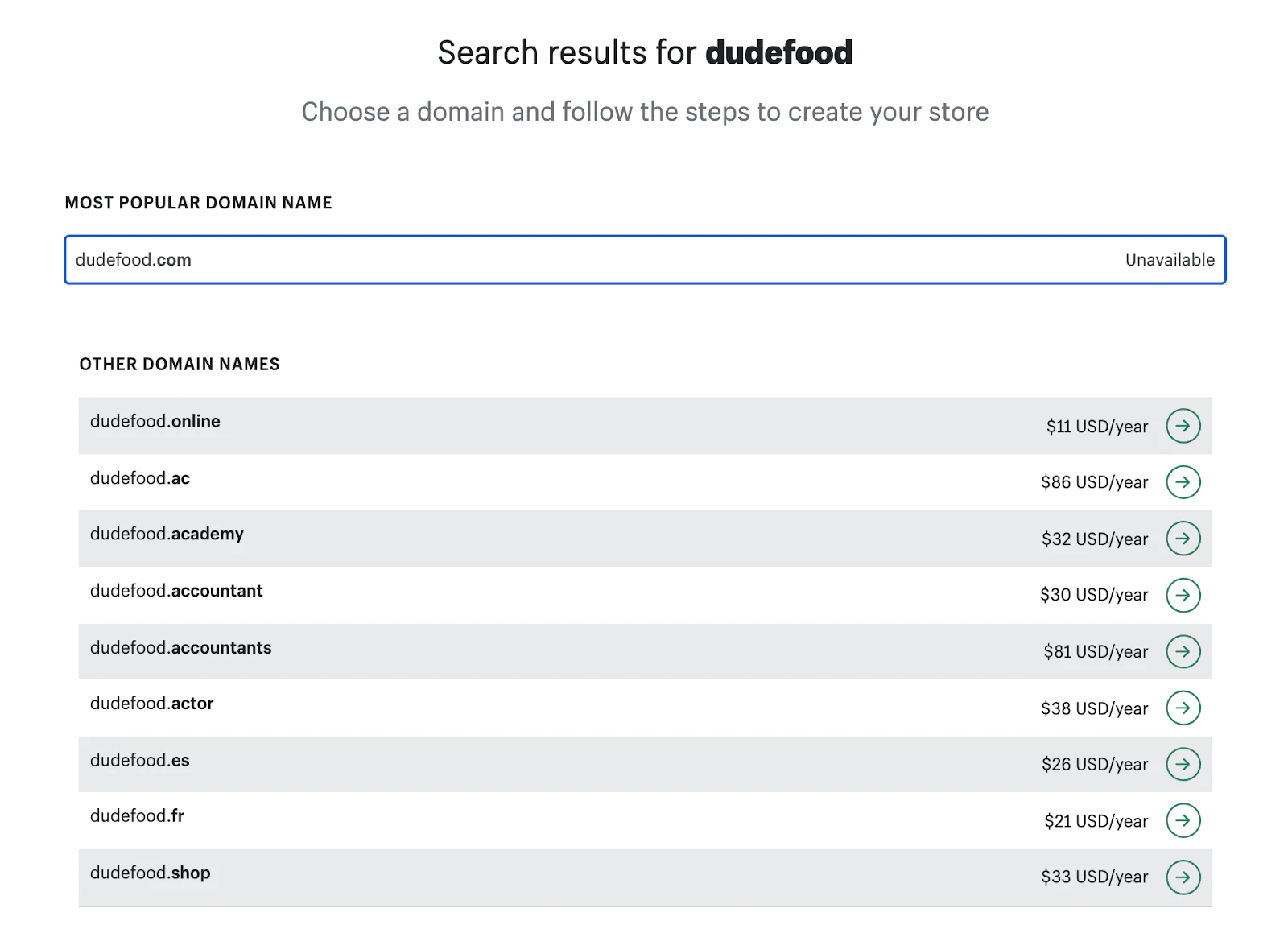This screenshot has width=1288, height=933.
Task: Click the dudefood.actor domain name
Action: [x=152, y=704]
